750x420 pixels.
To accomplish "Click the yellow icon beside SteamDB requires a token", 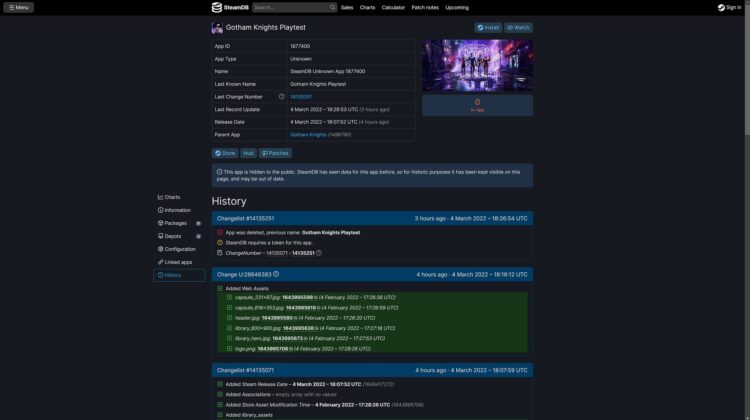I will [x=220, y=243].
